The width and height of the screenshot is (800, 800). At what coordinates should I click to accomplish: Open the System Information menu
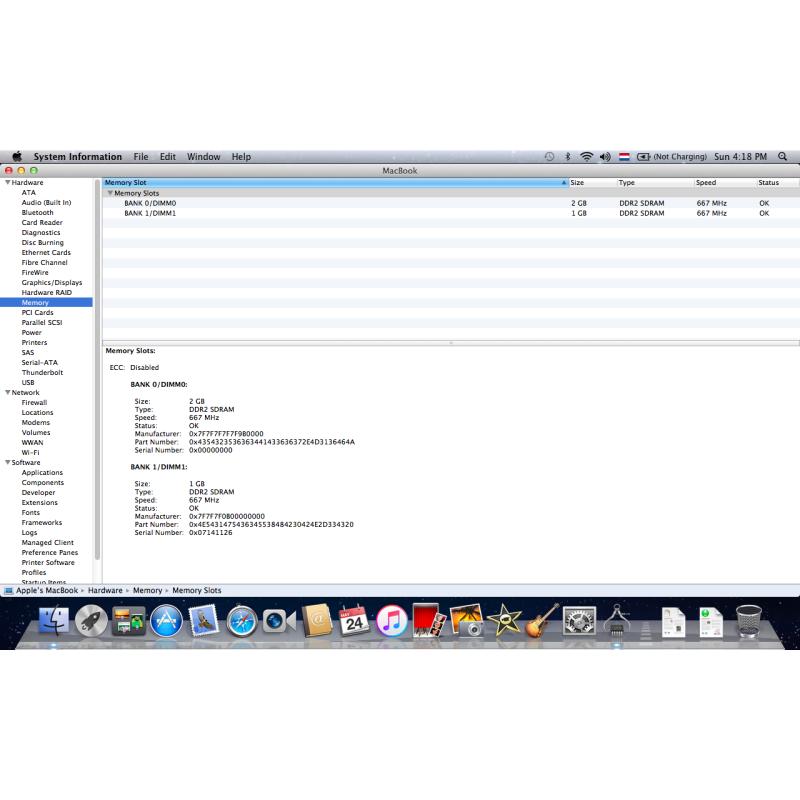pyautogui.click(x=78, y=156)
